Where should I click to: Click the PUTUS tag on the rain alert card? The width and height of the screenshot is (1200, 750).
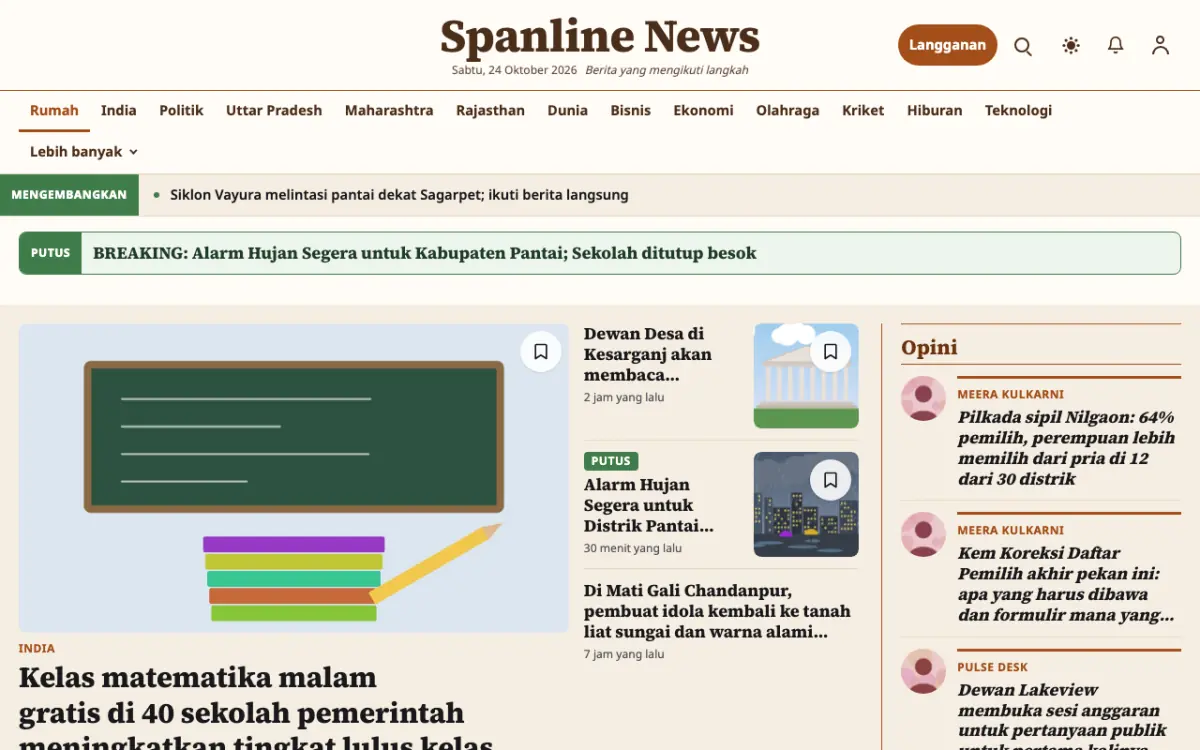611,461
